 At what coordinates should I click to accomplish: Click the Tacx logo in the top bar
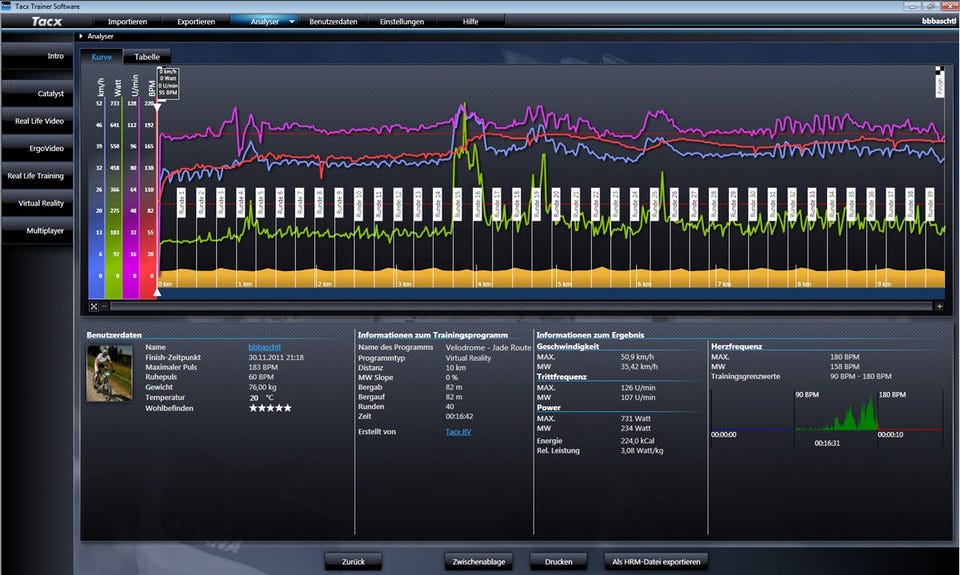(x=45, y=21)
